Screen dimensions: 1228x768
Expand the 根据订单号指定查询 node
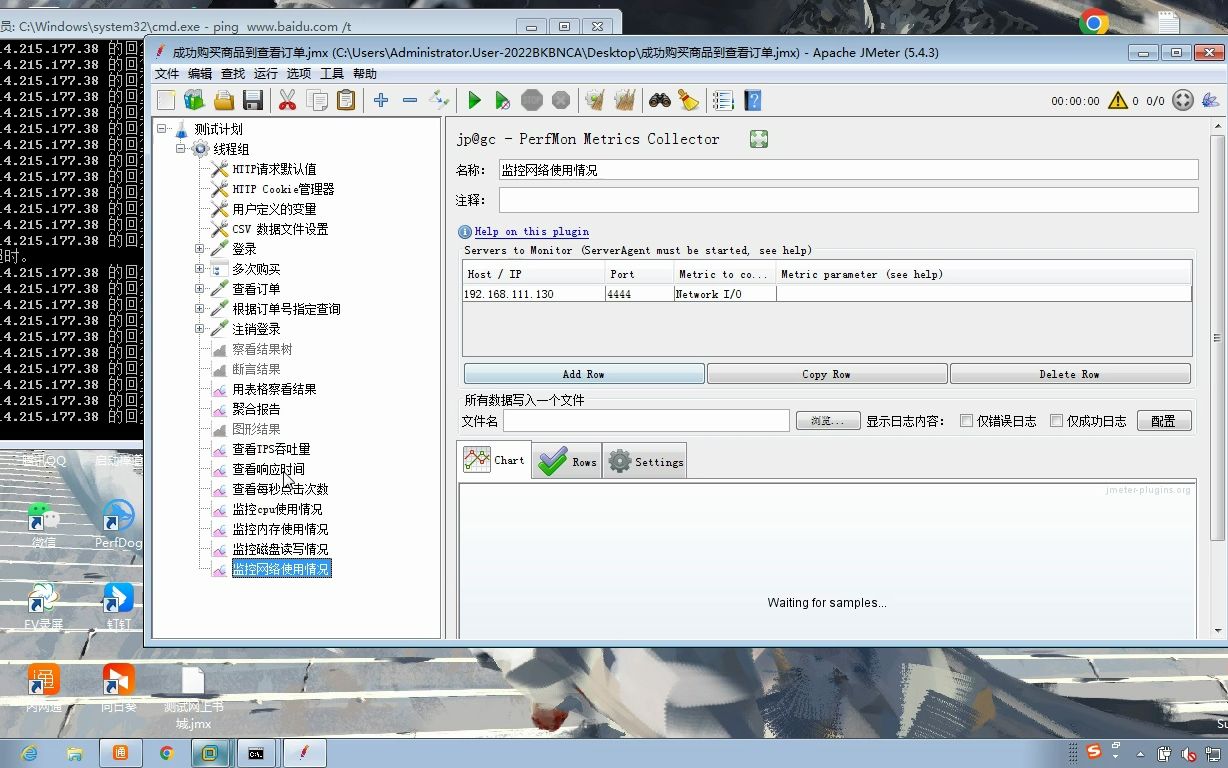(200, 308)
